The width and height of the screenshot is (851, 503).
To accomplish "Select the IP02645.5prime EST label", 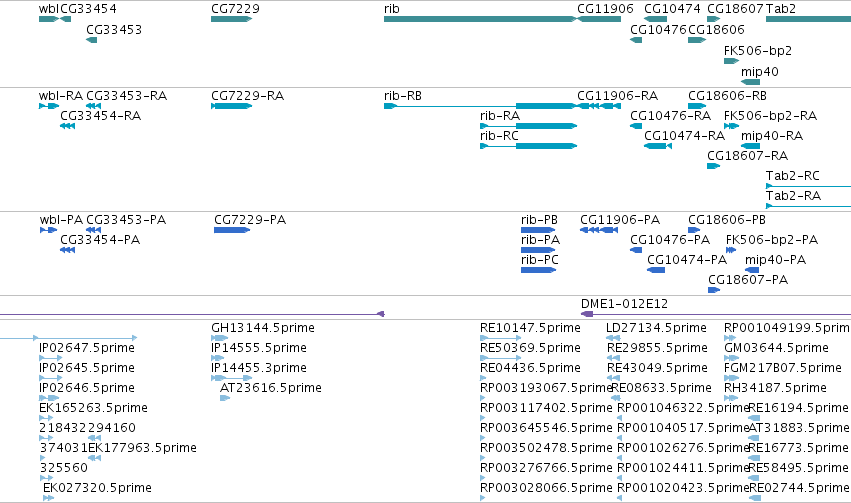I will [x=87, y=368].
